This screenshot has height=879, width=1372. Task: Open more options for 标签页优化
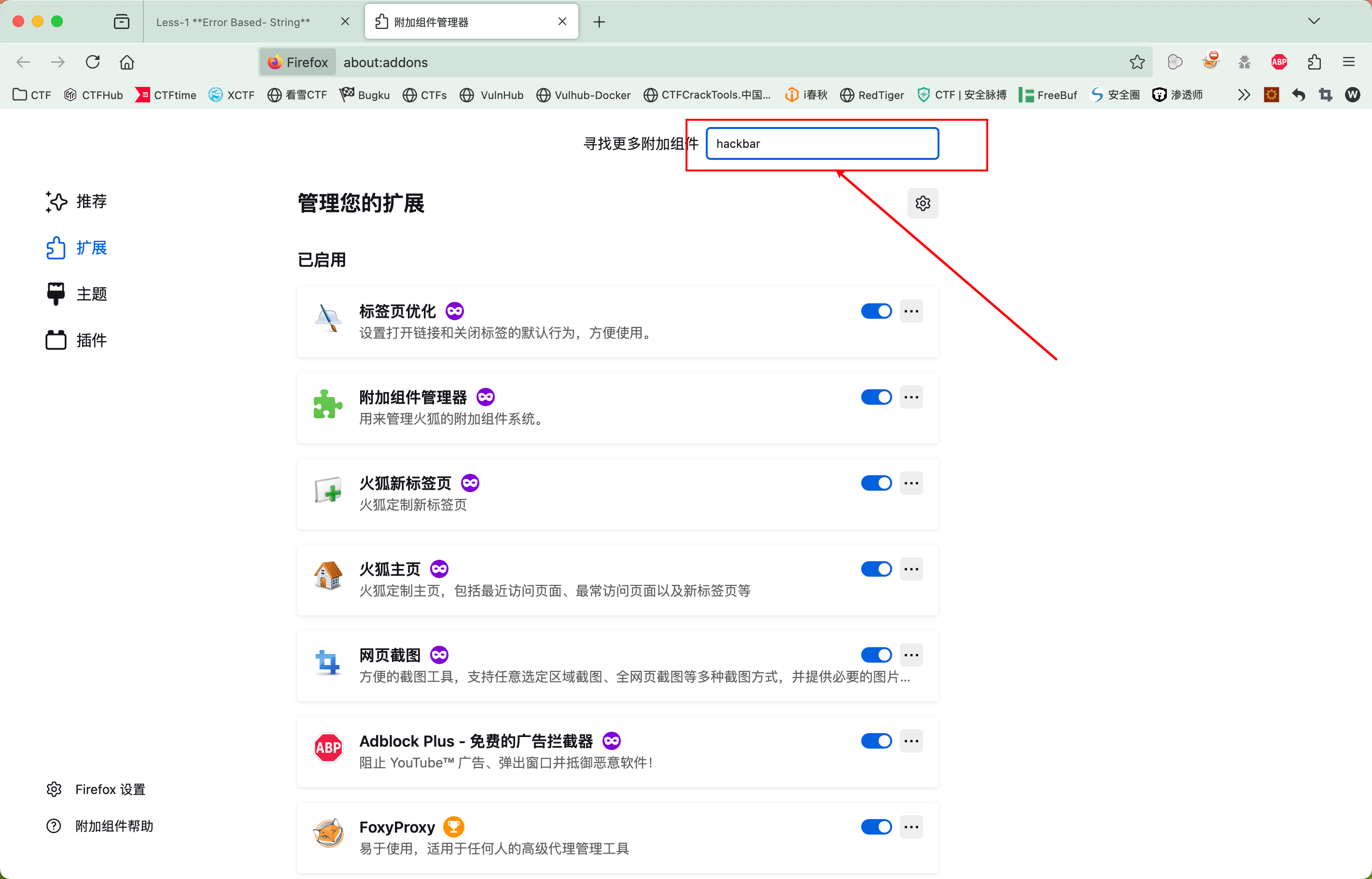coord(911,311)
